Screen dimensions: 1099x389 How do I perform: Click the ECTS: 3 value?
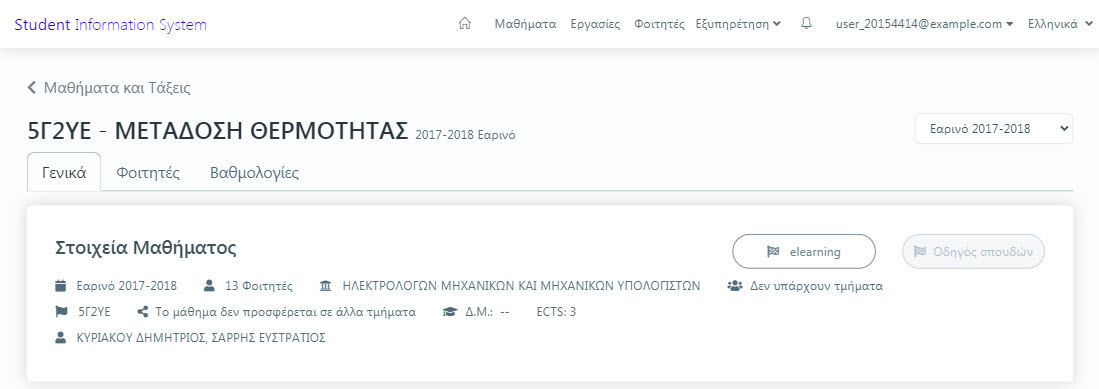coord(556,312)
